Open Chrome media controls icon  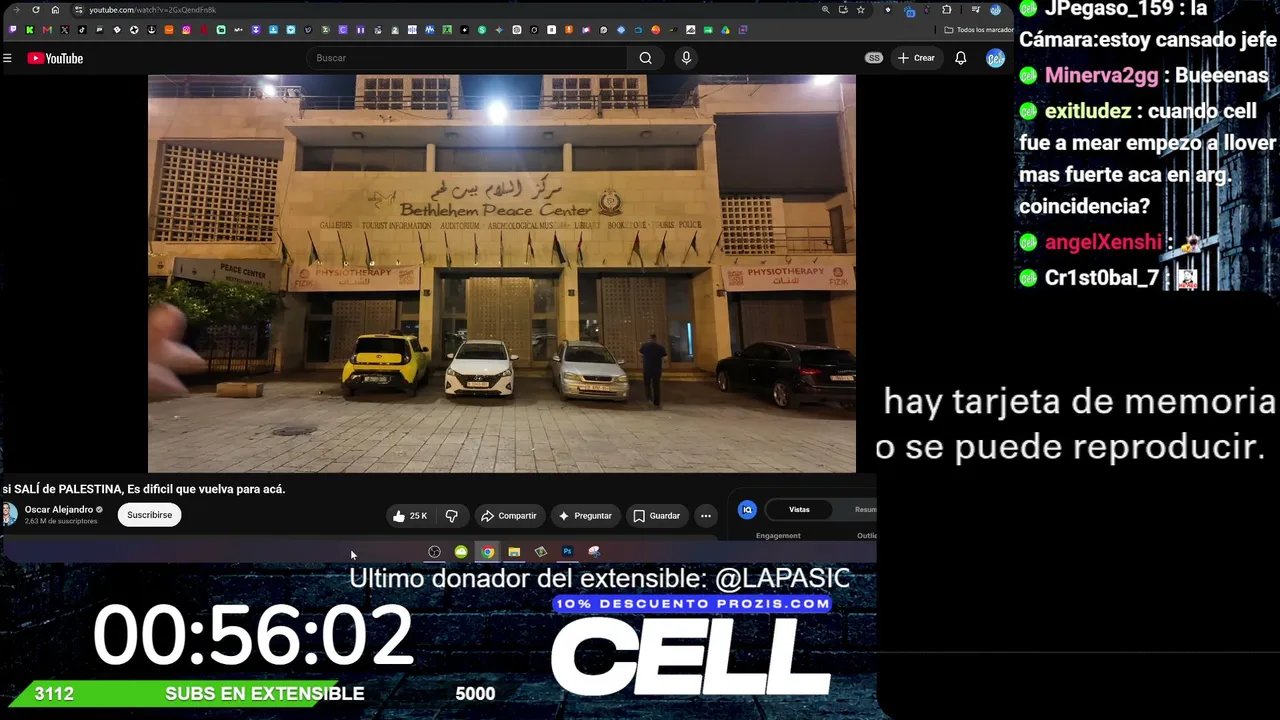point(976,10)
